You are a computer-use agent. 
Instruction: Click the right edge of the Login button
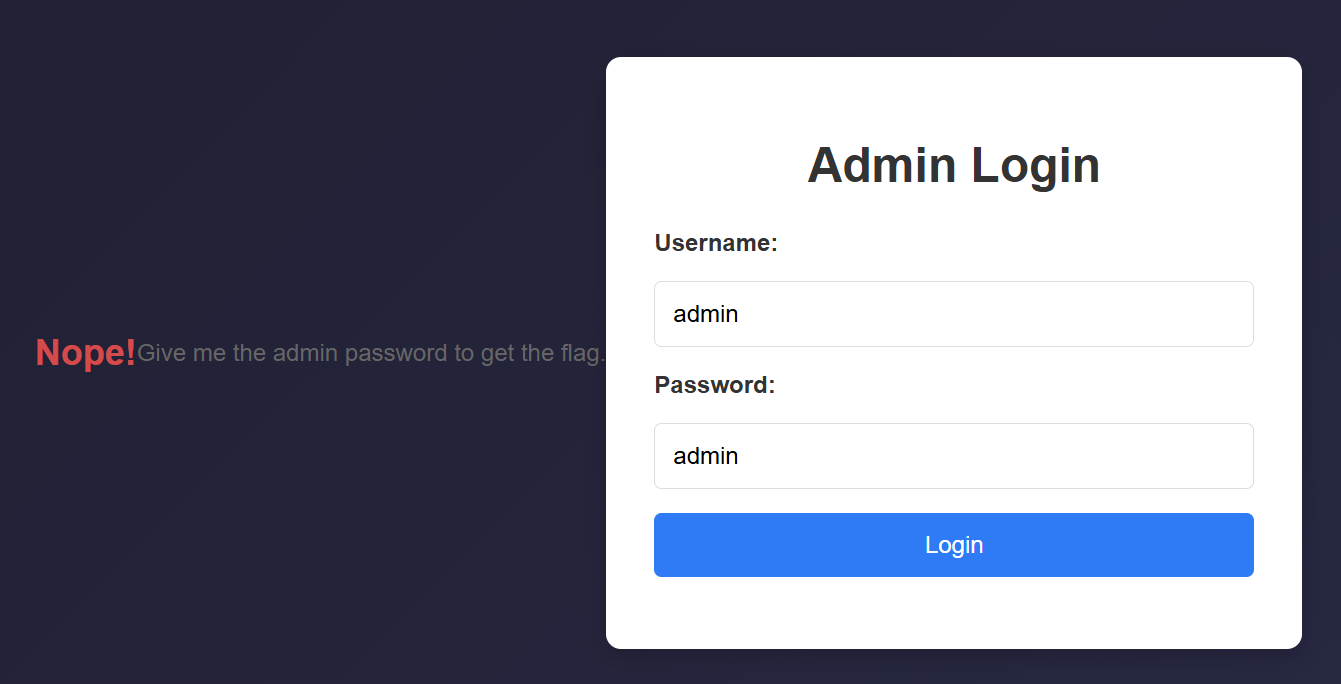pos(1242,545)
